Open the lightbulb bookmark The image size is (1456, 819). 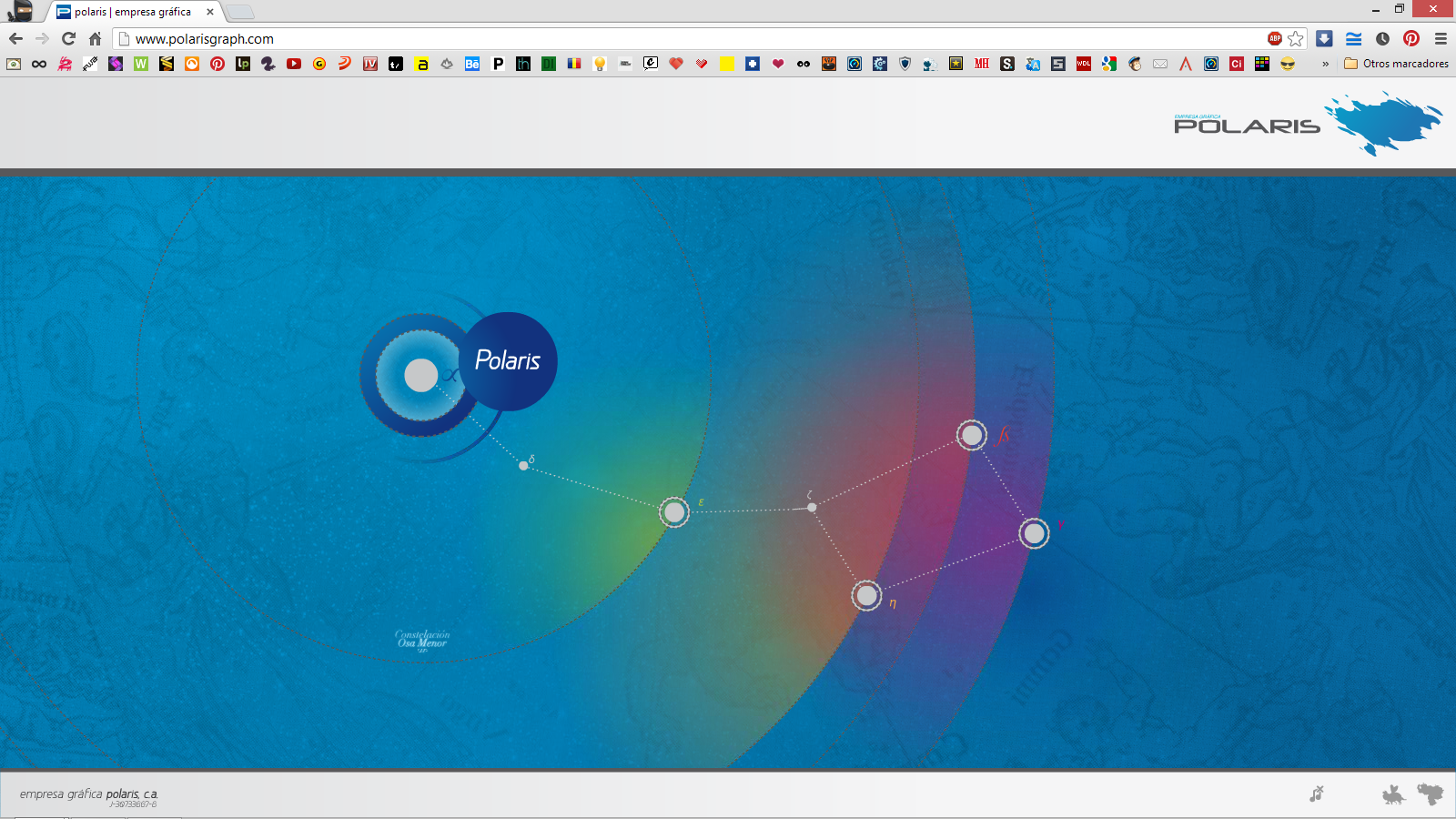point(600,64)
